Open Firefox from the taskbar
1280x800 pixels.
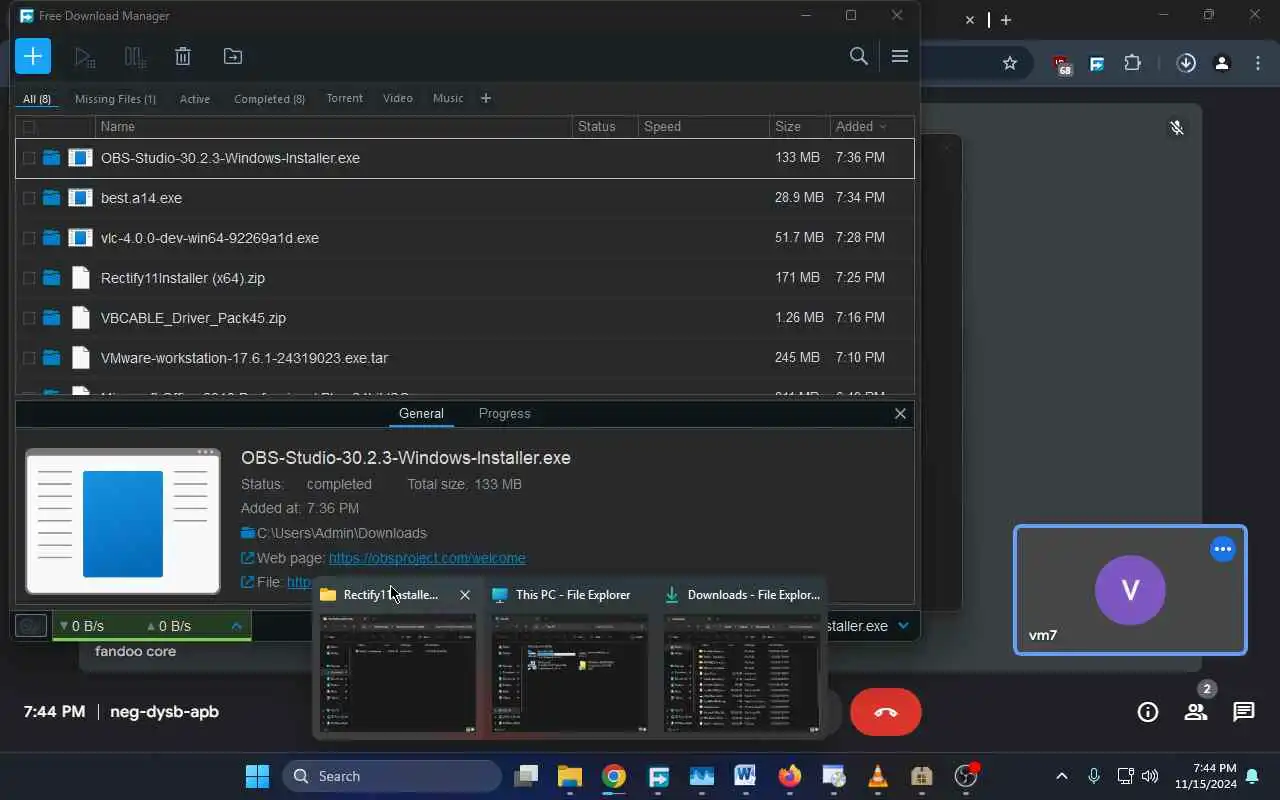point(790,776)
